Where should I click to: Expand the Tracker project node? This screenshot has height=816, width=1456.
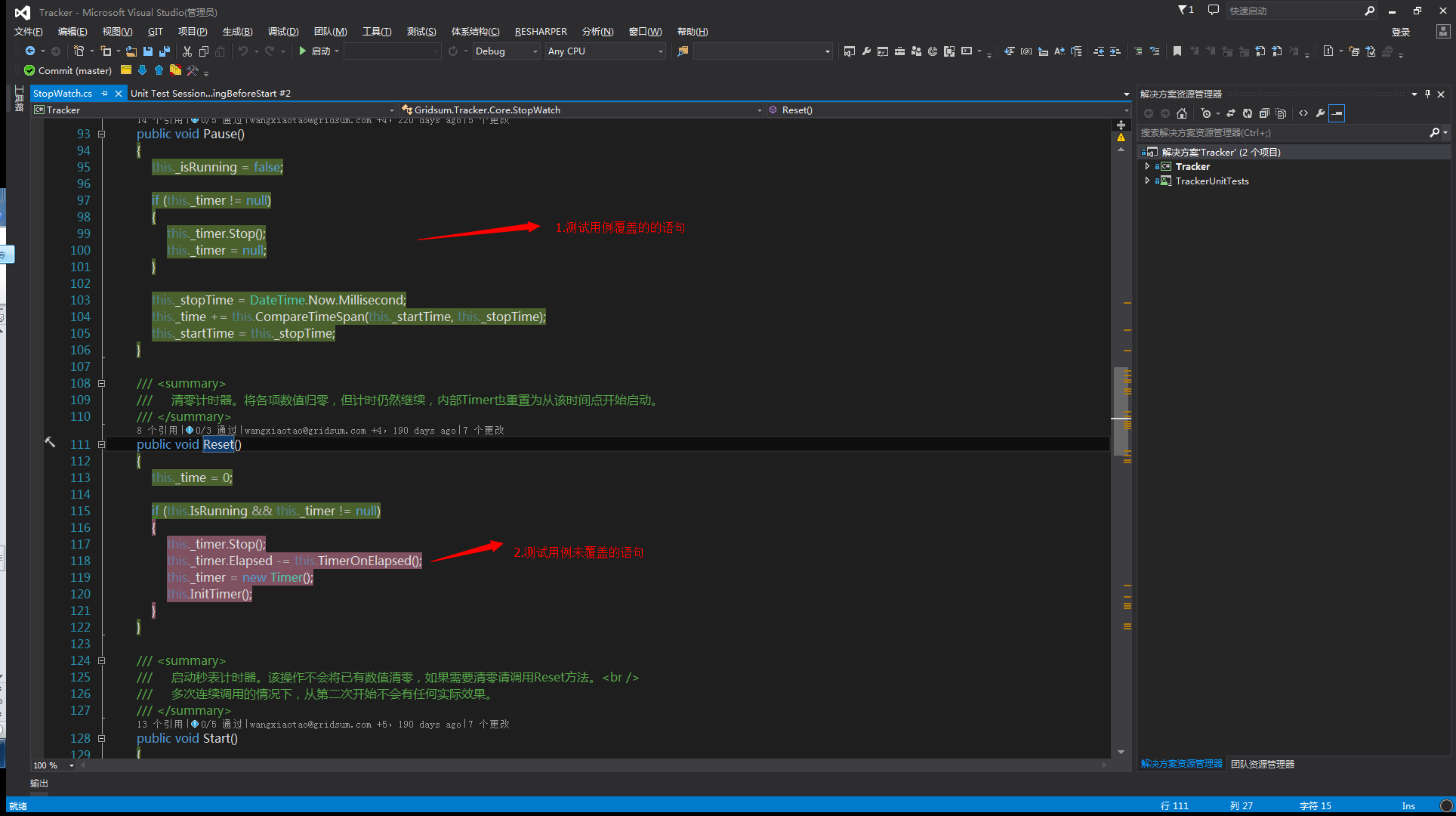1147,166
